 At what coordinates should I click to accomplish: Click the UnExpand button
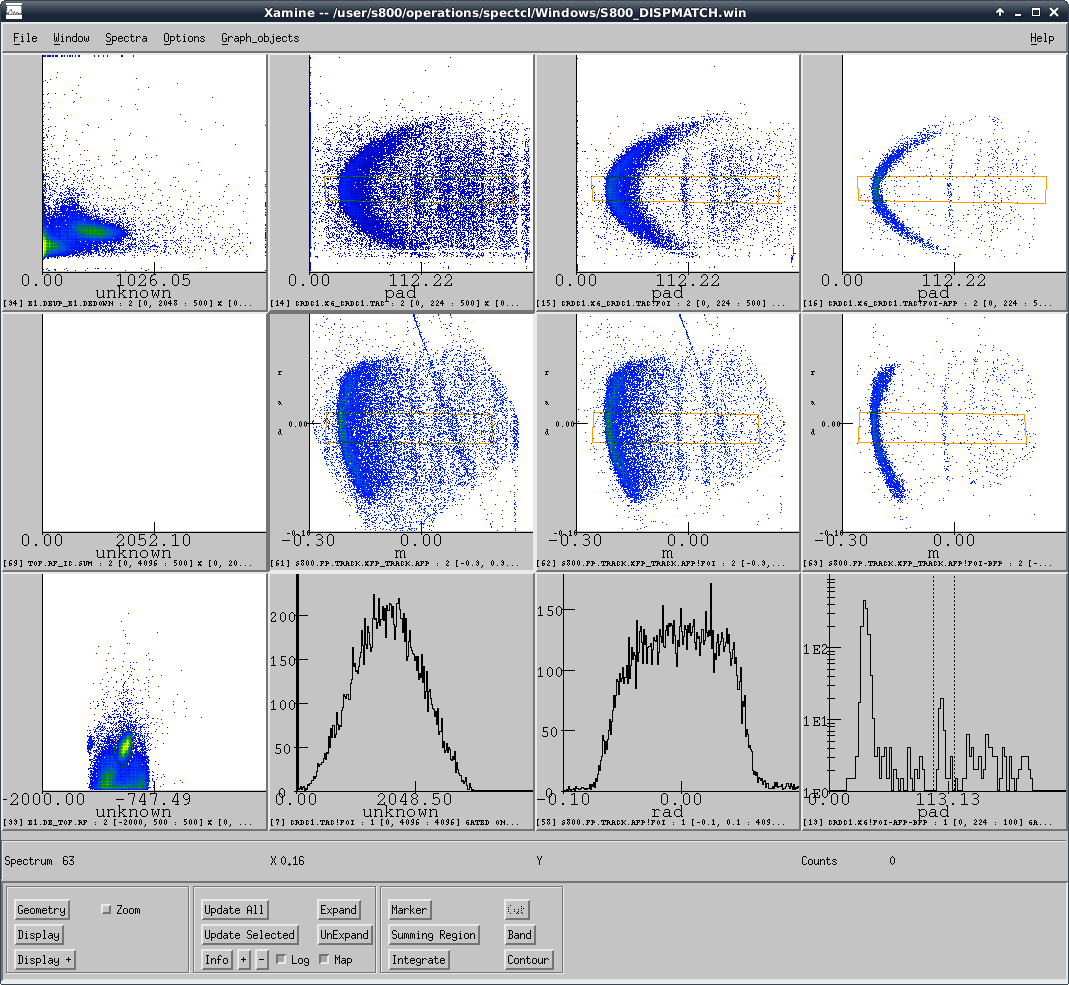click(x=344, y=935)
